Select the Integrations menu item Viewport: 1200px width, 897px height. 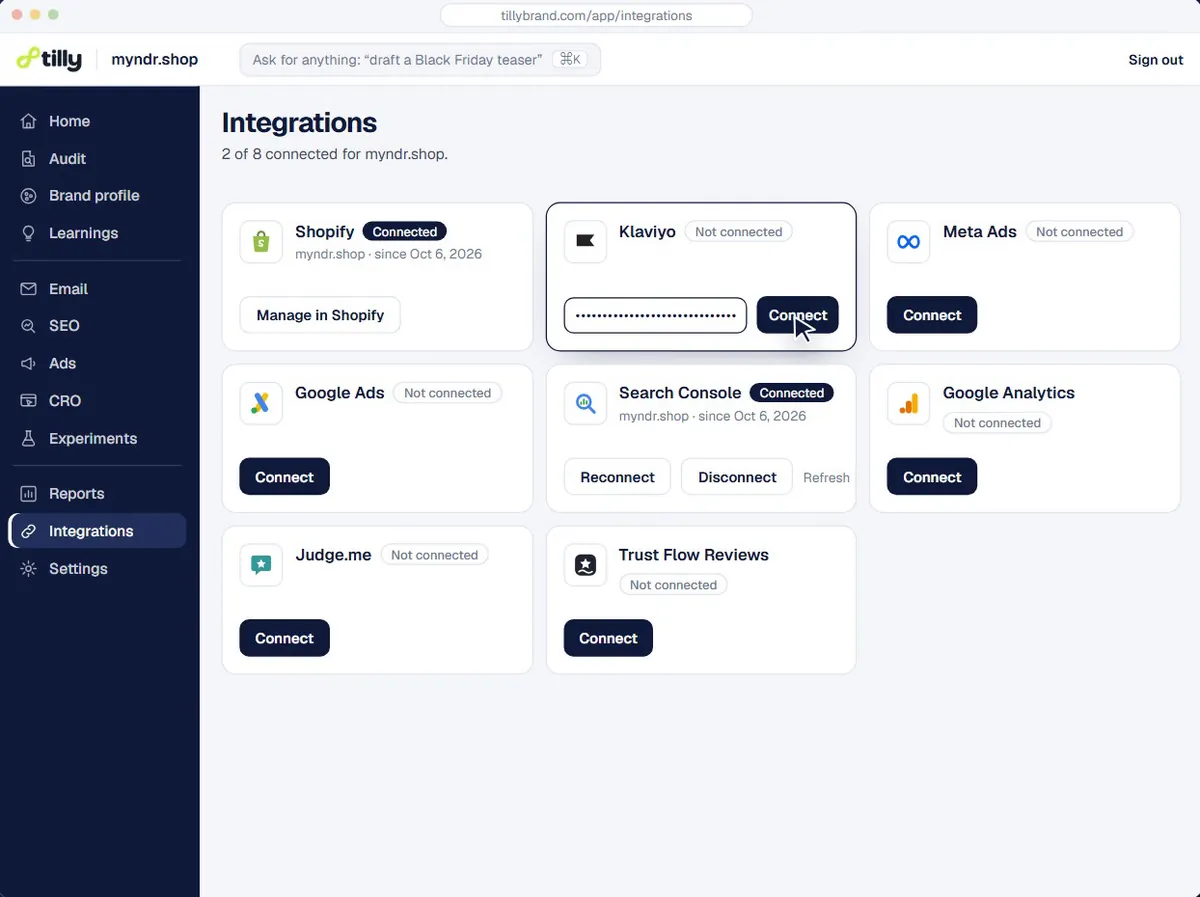97,531
